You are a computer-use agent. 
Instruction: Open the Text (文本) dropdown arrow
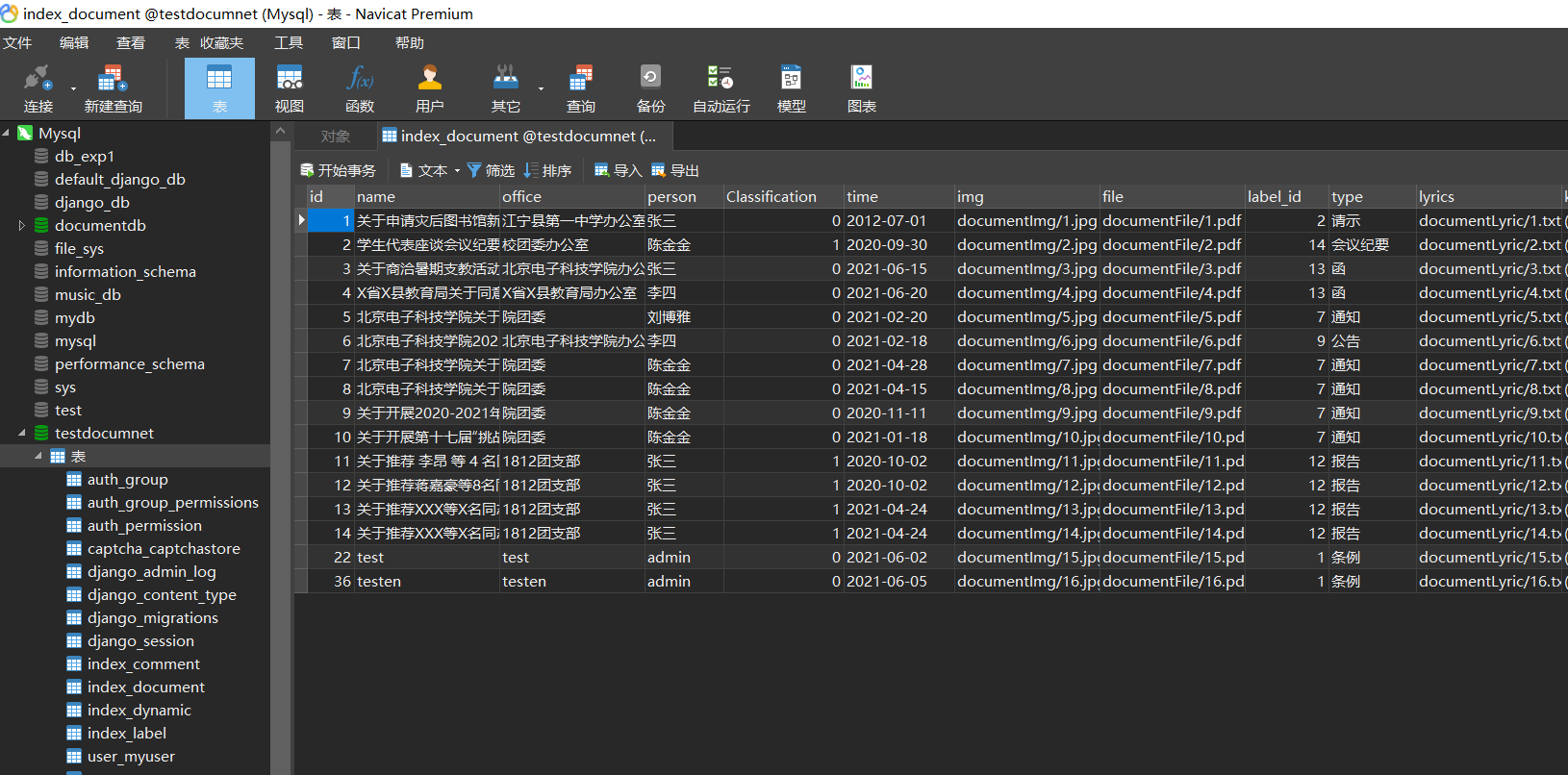457,171
